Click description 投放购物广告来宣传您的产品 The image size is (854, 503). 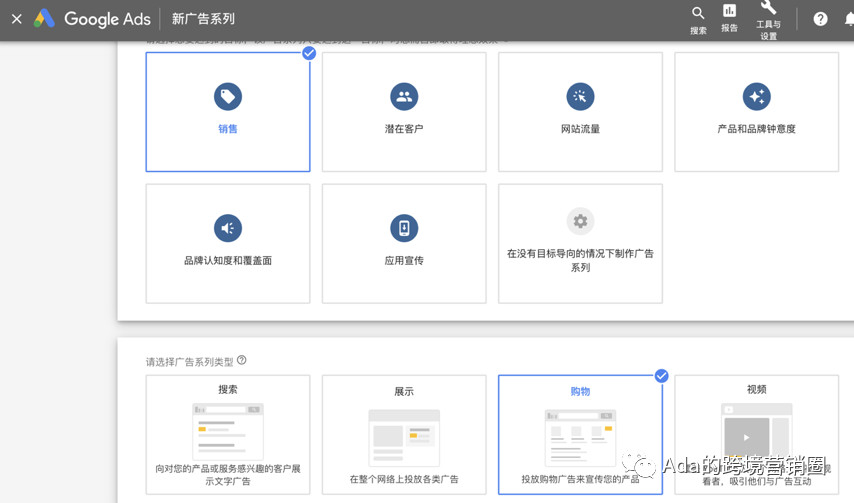581,480
